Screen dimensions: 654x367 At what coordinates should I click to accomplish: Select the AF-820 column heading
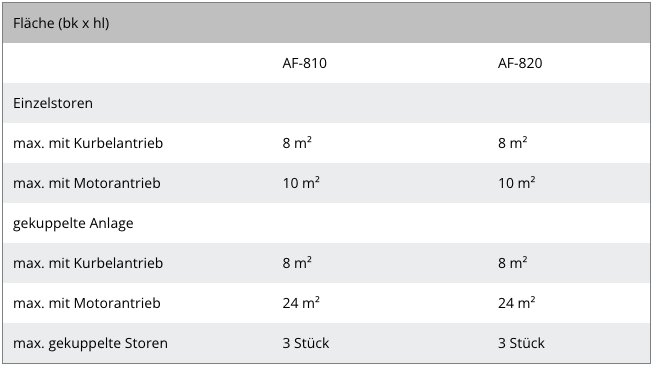click(x=520, y=63)
